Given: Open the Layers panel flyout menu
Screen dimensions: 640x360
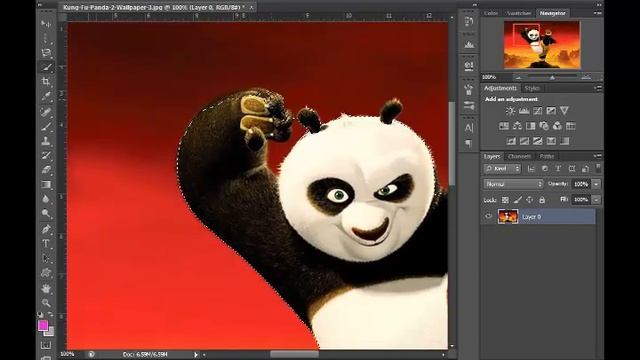Looking at the screenshot, I should tap(598, 156).
